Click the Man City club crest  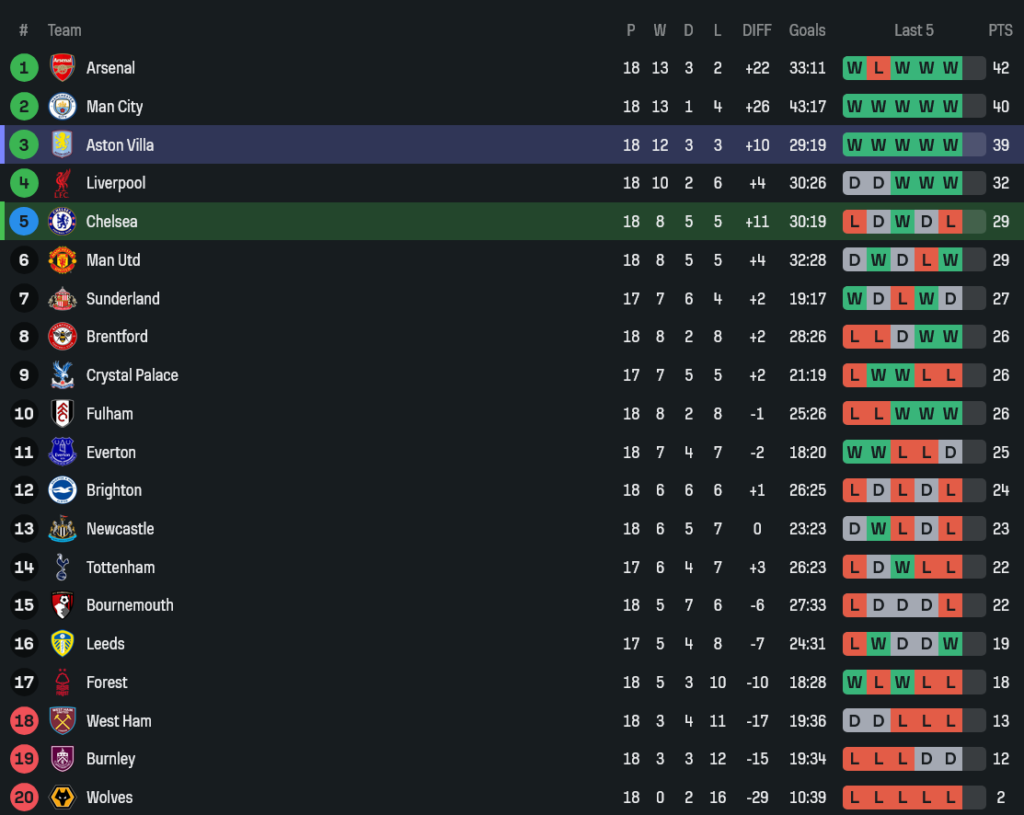[62, 106]
